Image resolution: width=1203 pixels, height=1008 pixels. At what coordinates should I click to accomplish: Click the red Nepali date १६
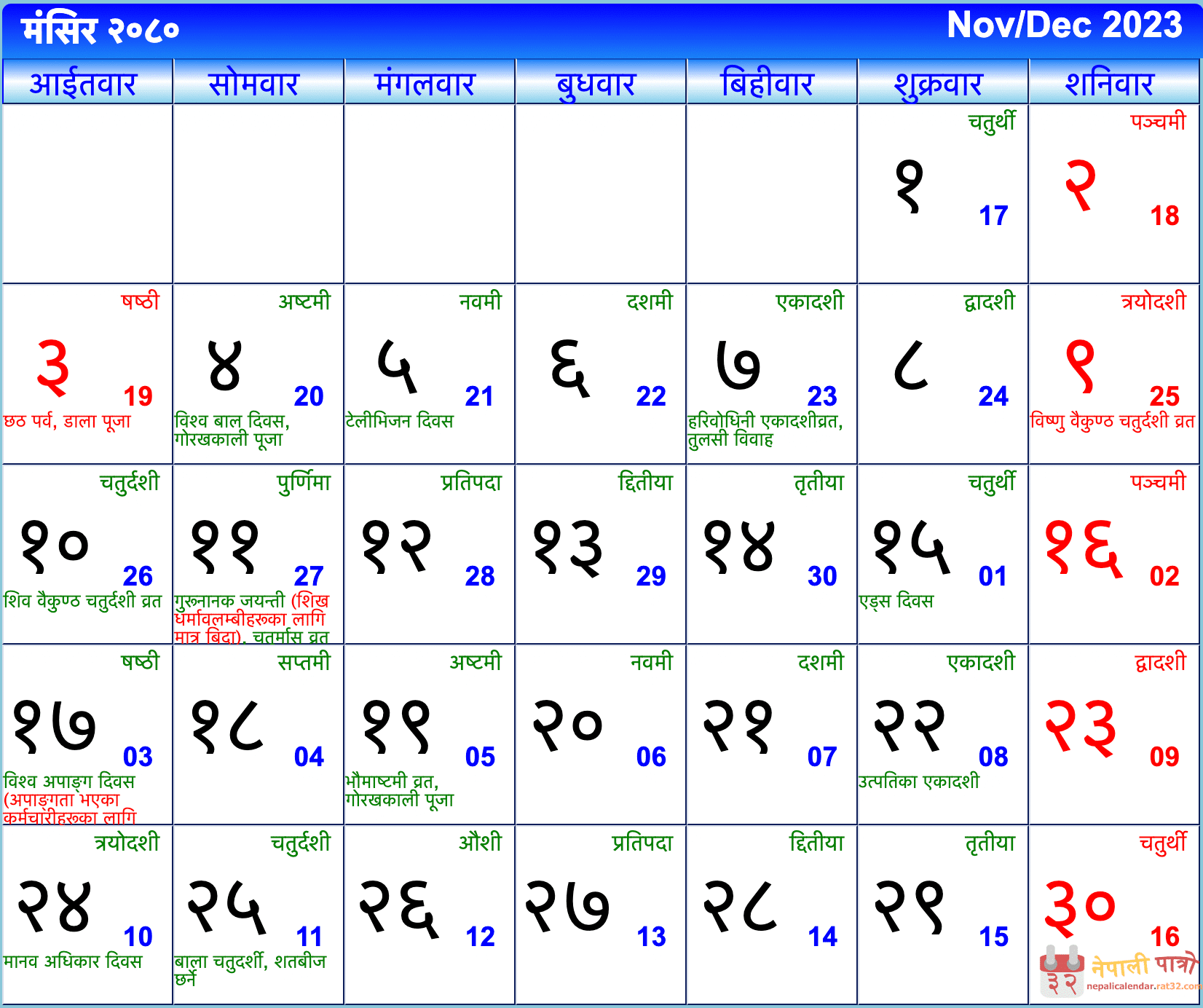1084,549
